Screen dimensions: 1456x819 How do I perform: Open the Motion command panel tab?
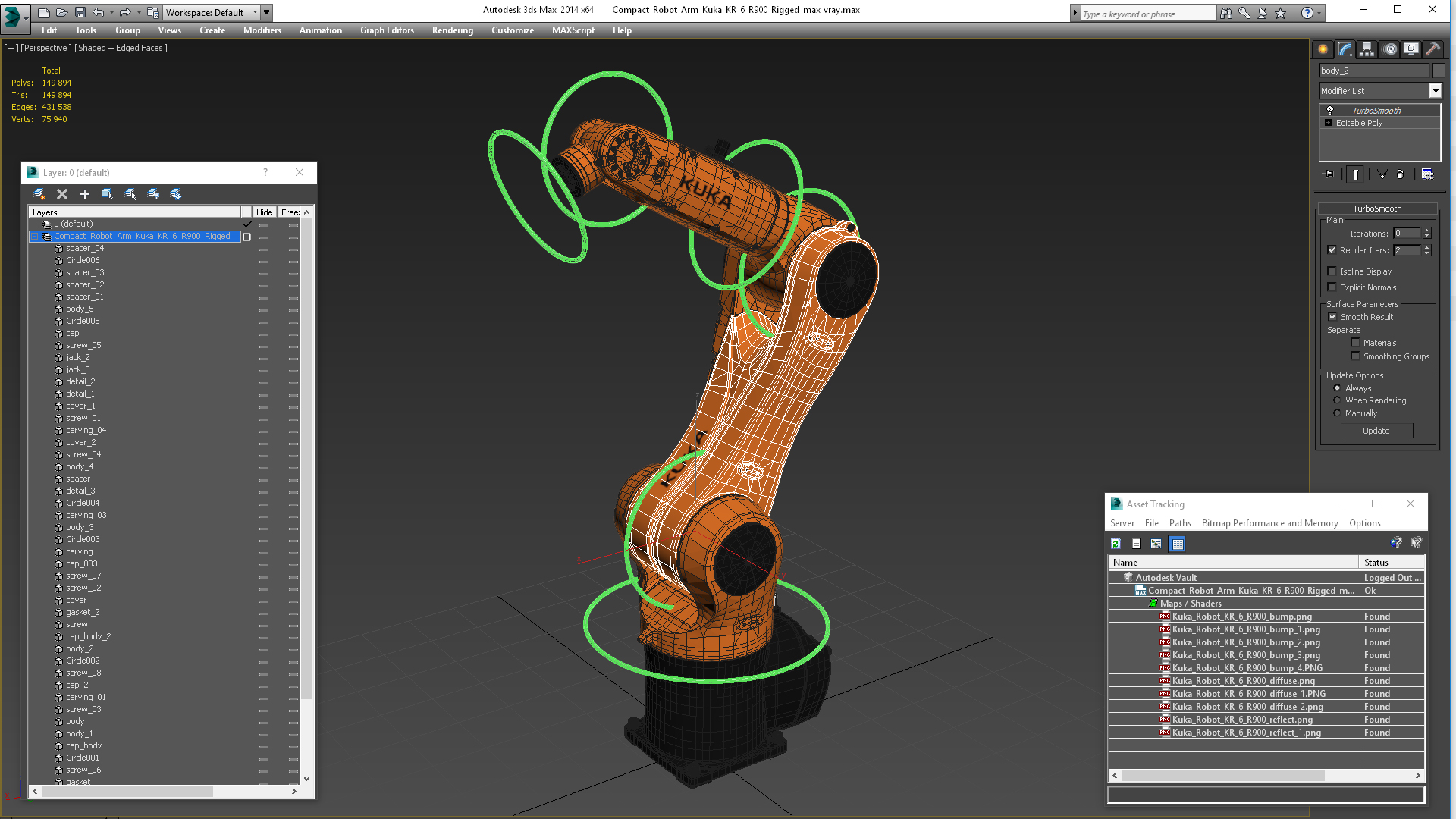pyautogui.click(x=1389, y=49)
